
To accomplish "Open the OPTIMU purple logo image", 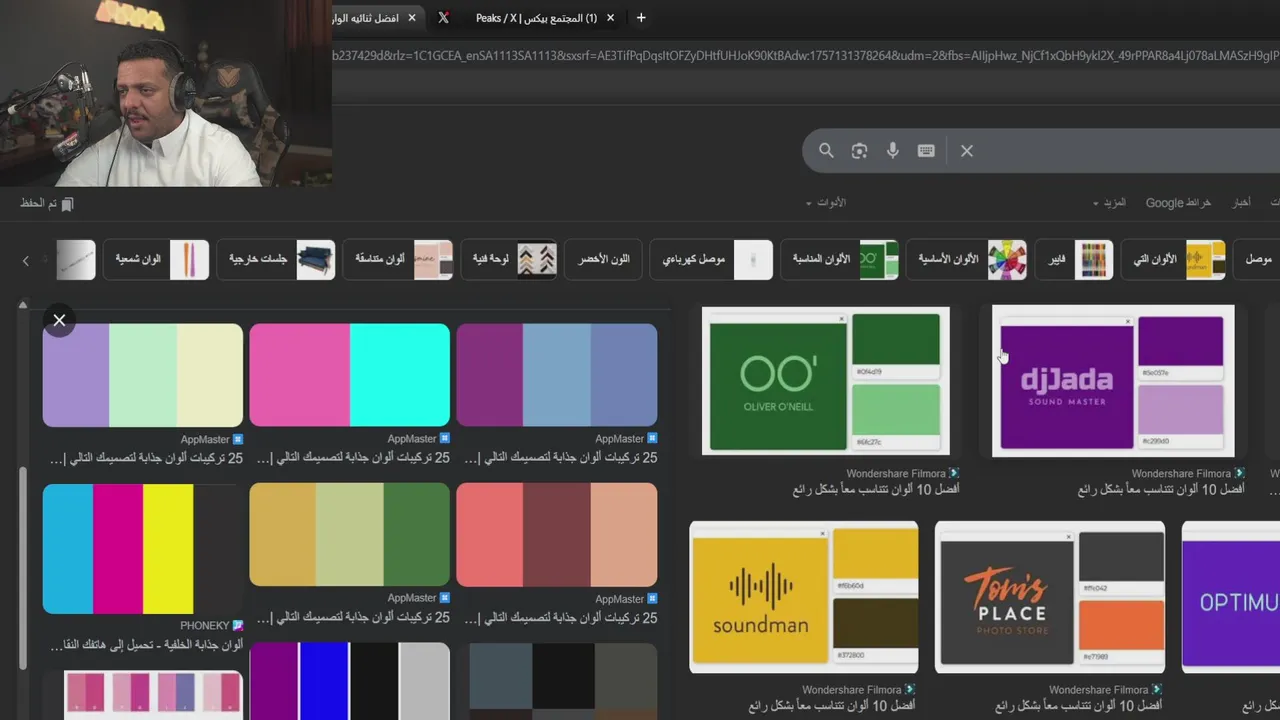I will tap(1231, 597).
